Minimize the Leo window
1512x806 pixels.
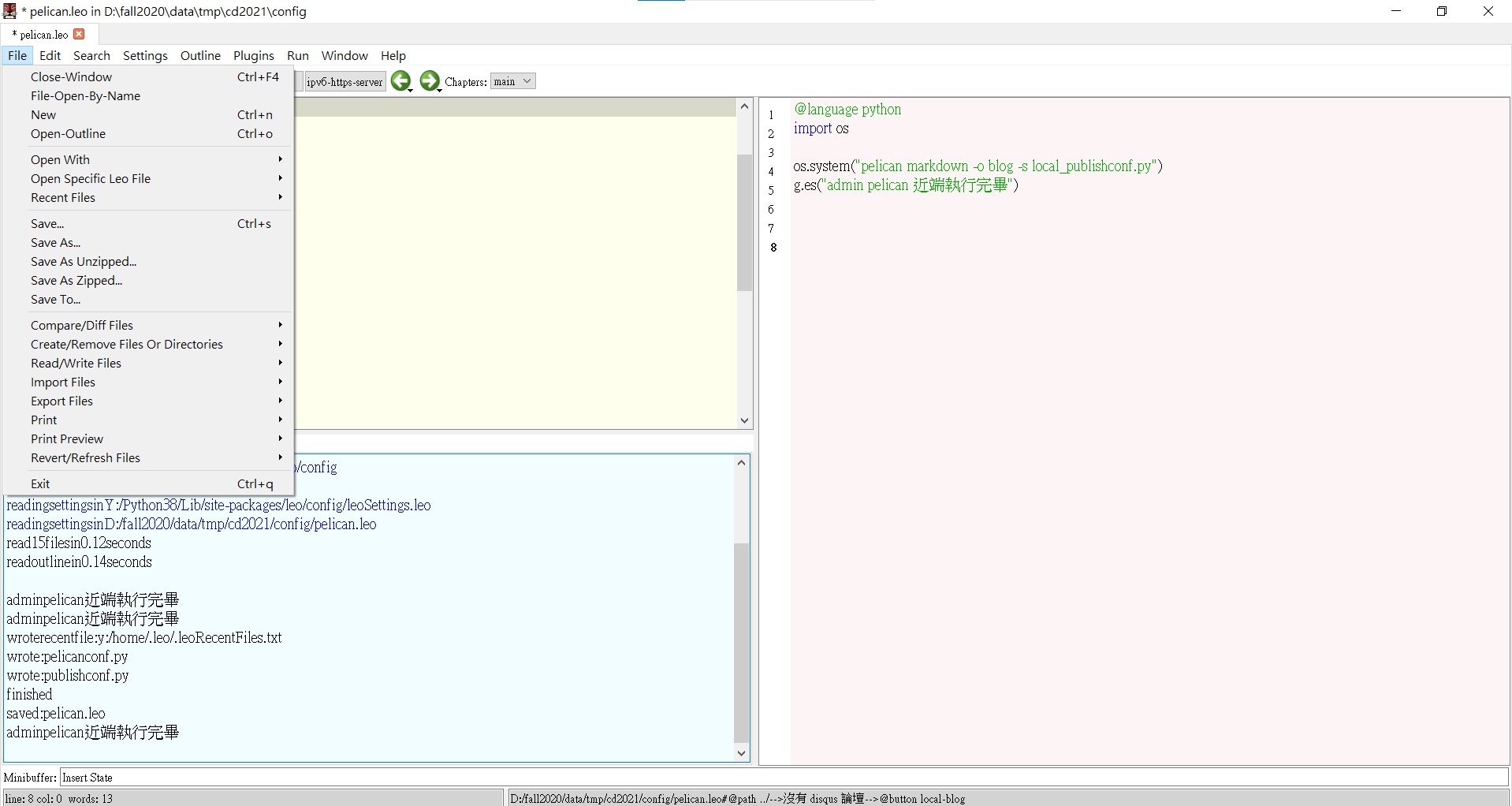(1397, 11)
